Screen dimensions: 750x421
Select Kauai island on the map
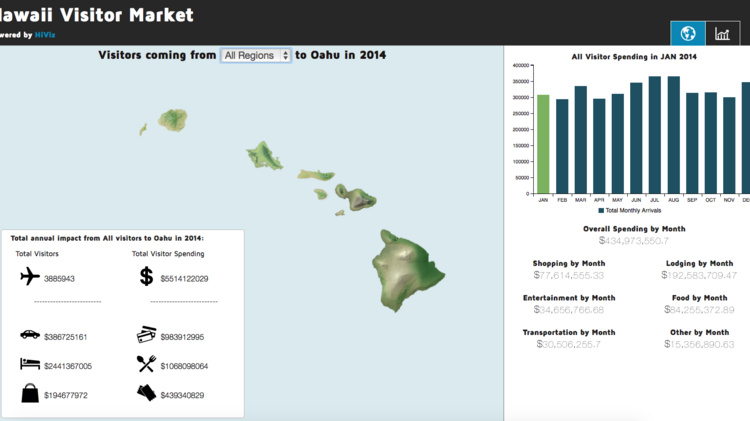[176, 120]
